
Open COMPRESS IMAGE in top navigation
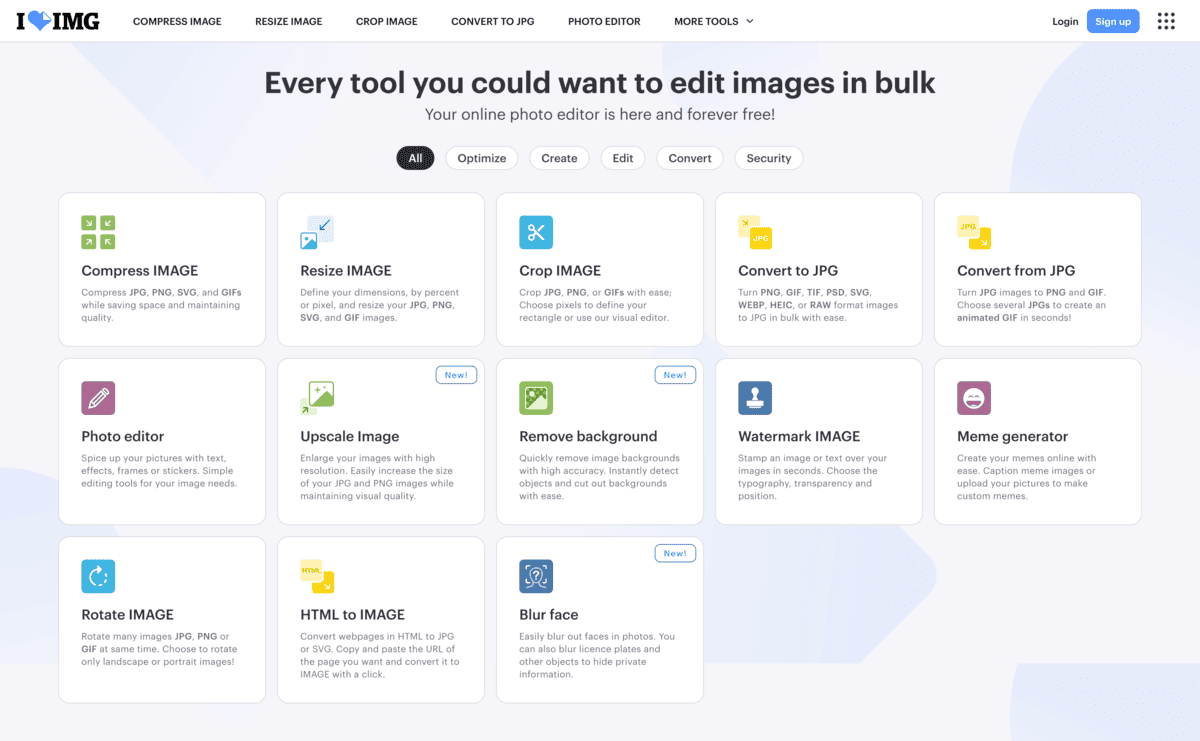tap(177, 21)
